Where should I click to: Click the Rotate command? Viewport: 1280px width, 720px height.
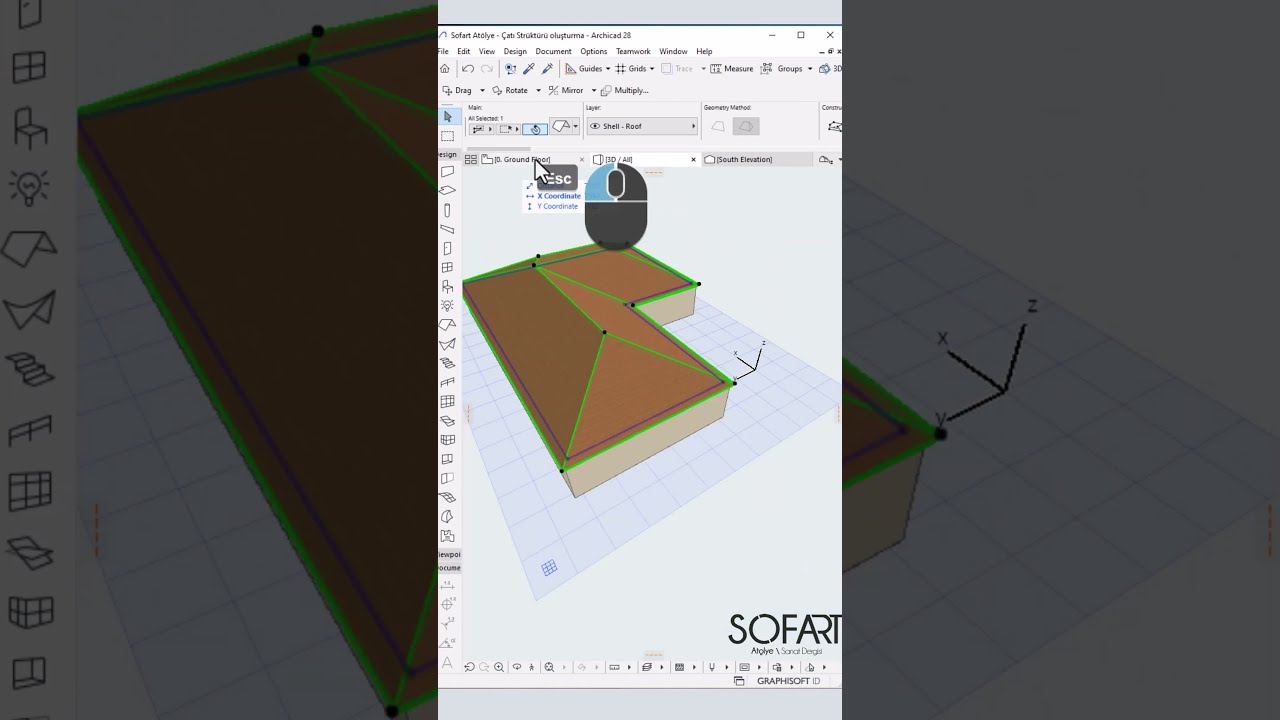(510, 90)
